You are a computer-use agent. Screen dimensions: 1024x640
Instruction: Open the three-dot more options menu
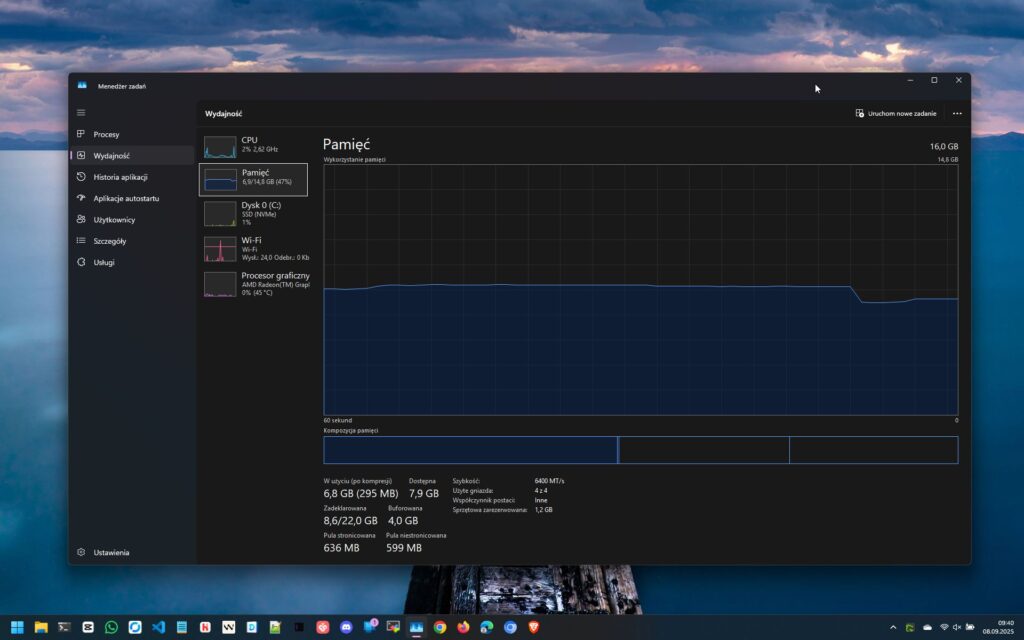(x=957, y=113)
